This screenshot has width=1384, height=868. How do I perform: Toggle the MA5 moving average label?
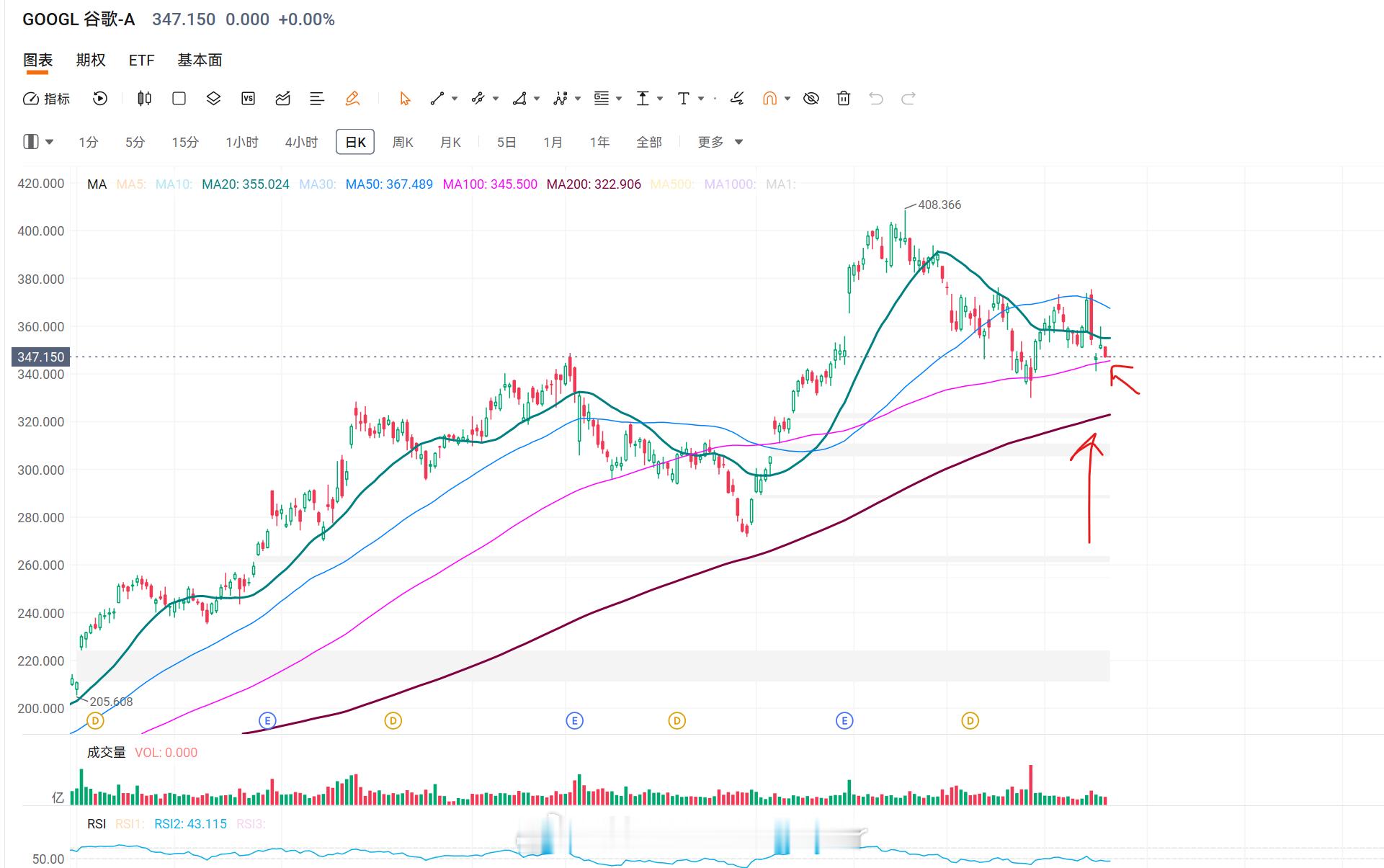(x=131, y=184)
